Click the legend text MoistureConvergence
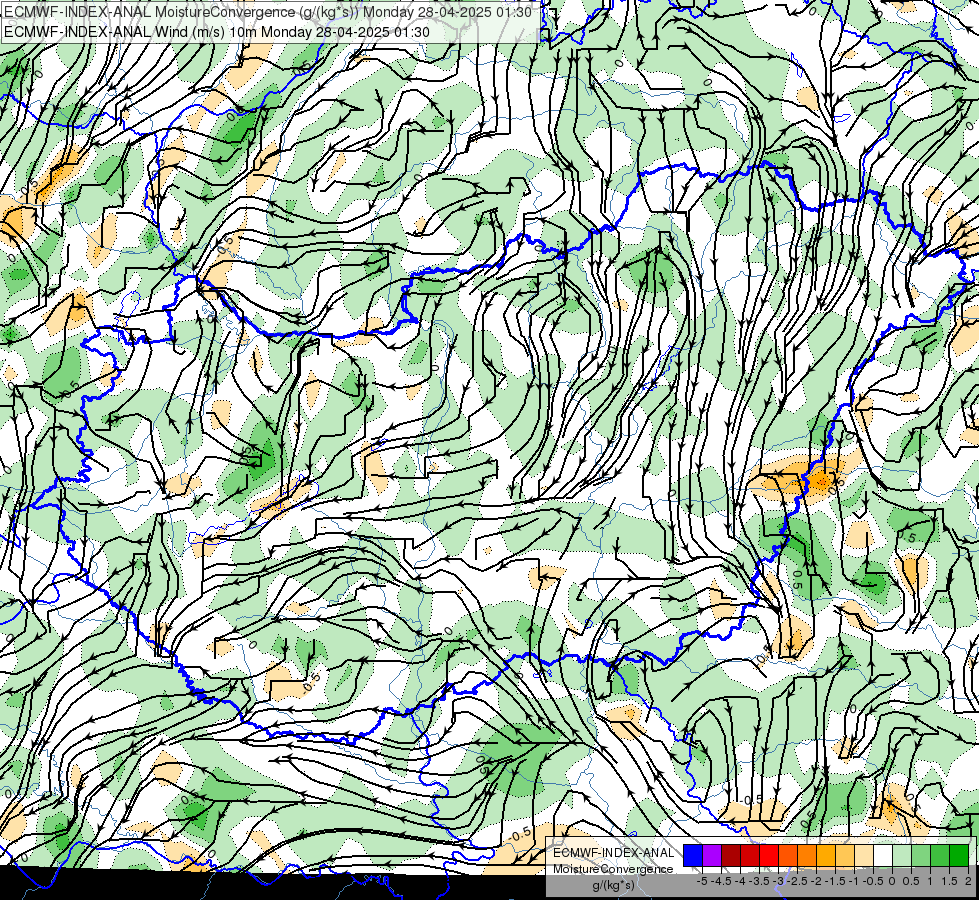 pos(613,869)
